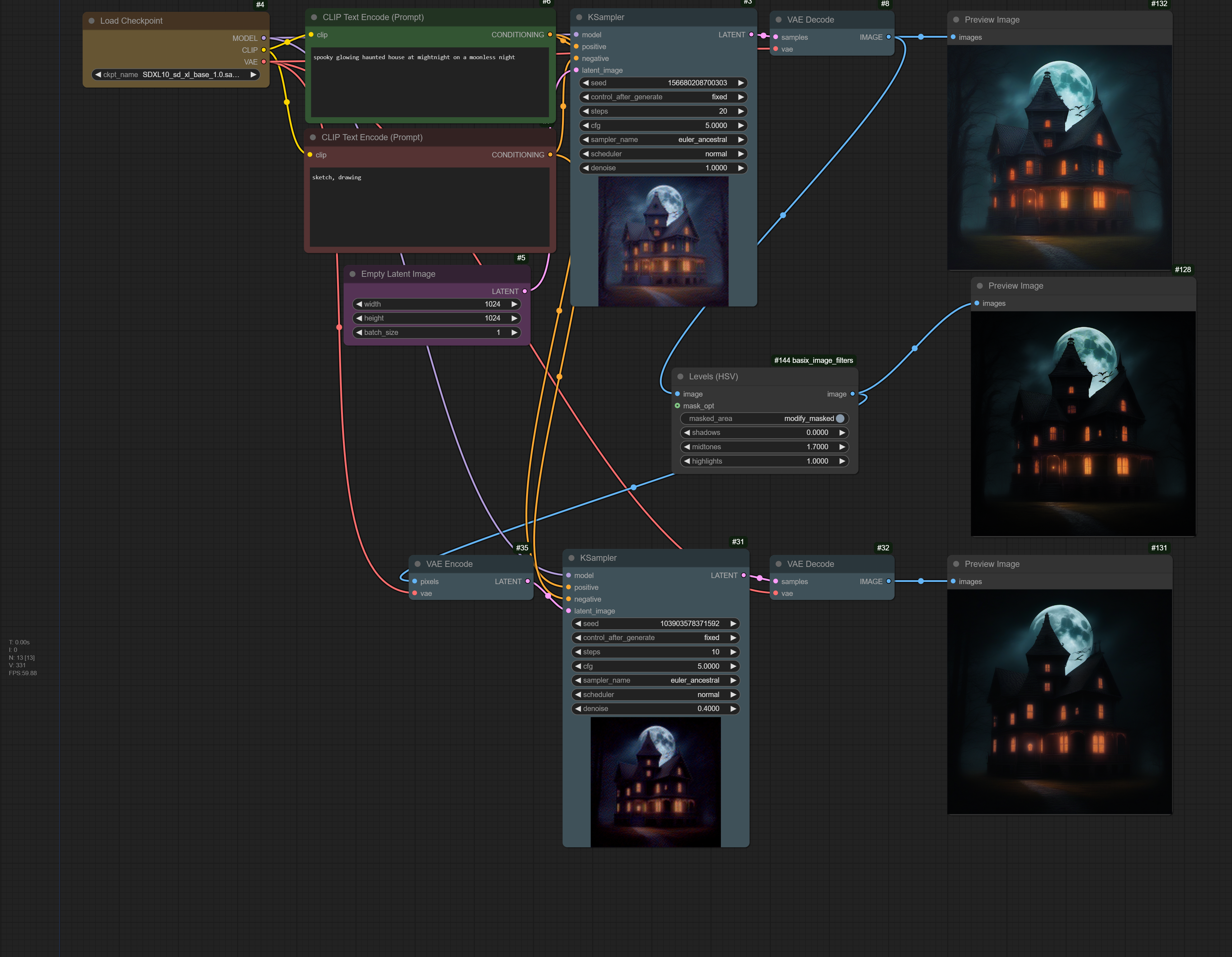
Task: Open control_after_generate dropdown in lower KSampler
Action: coord(655,638)
